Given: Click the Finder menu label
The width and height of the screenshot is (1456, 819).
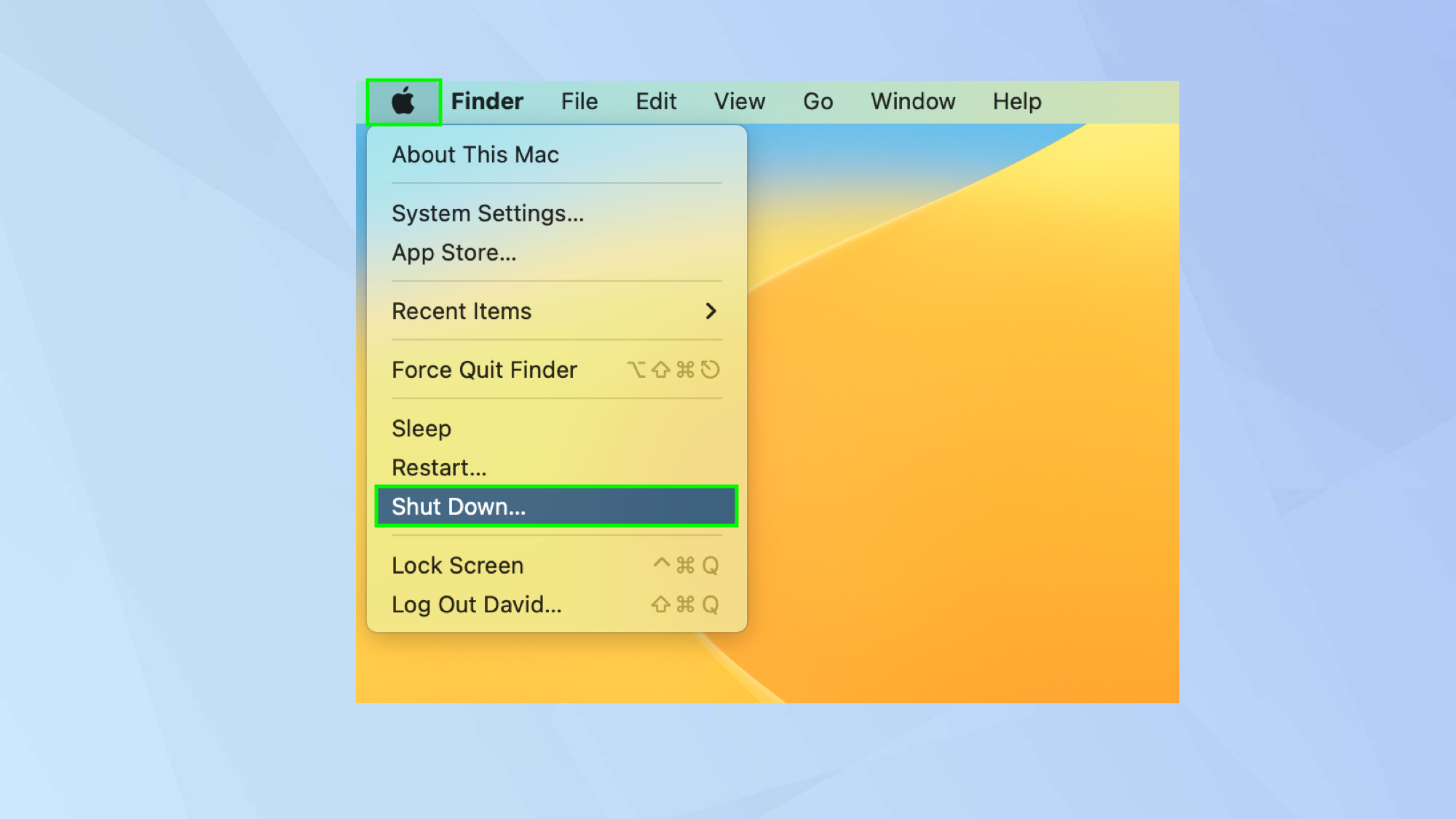Looking at the screenshot, I should point(487,100).
